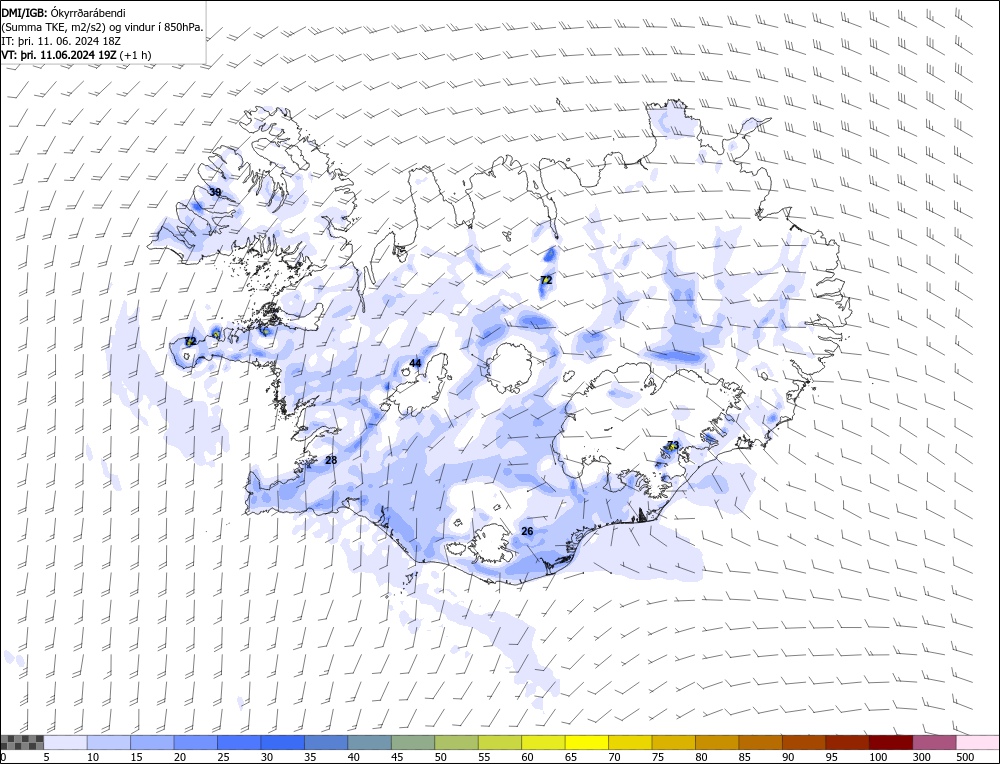1000x764 pixels.
Task: Click the '75' legend scale label
Action: pos(657,757)
